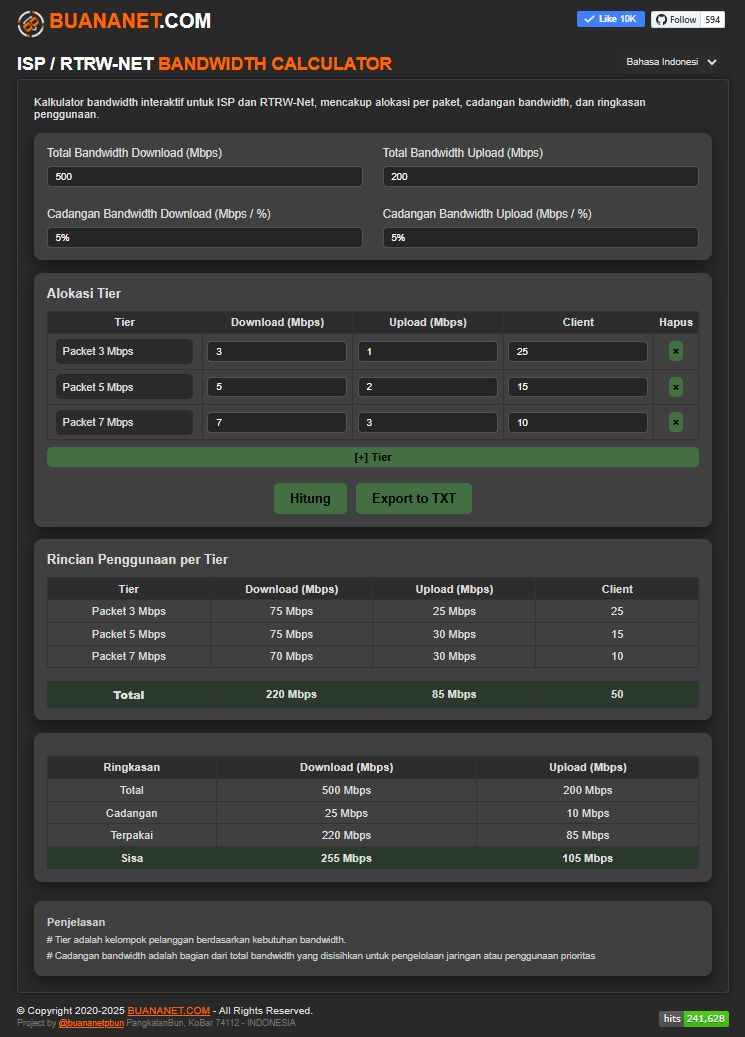This screenshot has height=1037, width=745.
Task: Click the Facebook Like 10K button
Action: pos(611,19)
